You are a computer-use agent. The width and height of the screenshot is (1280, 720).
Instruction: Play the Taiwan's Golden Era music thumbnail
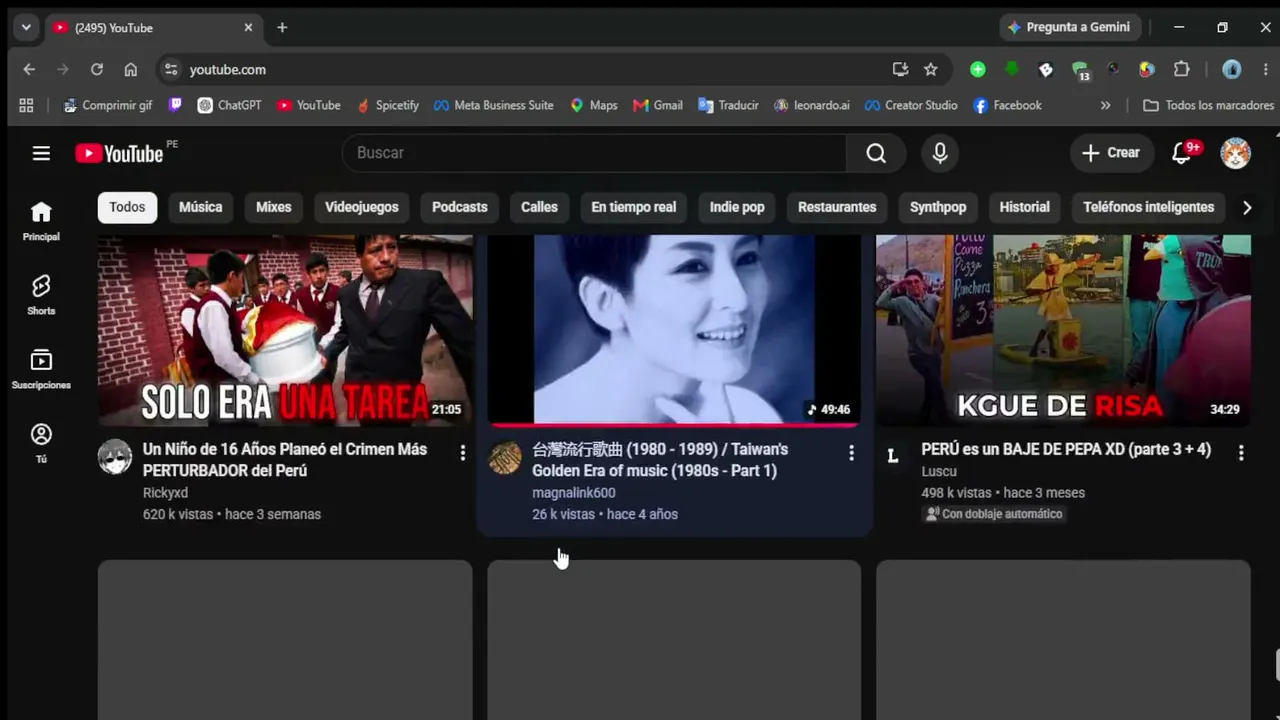click(x=674, y=330)
